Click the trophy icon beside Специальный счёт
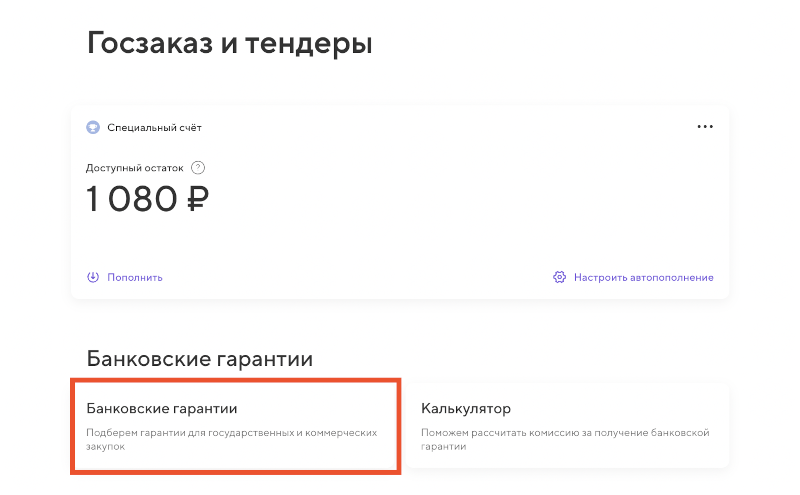800x495 pixels. (93, 128)
